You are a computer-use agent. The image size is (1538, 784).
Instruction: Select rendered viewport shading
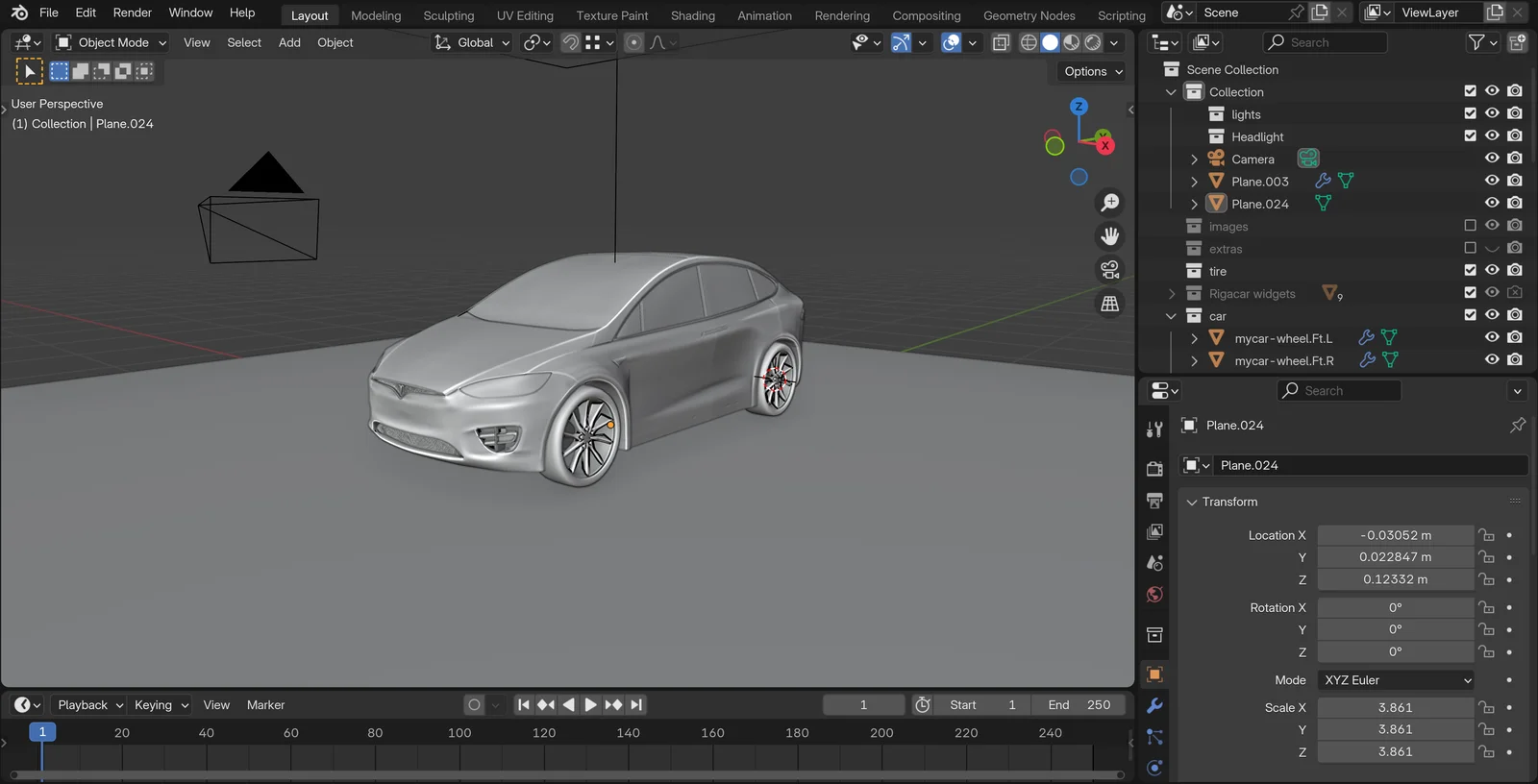point(1093,42)
